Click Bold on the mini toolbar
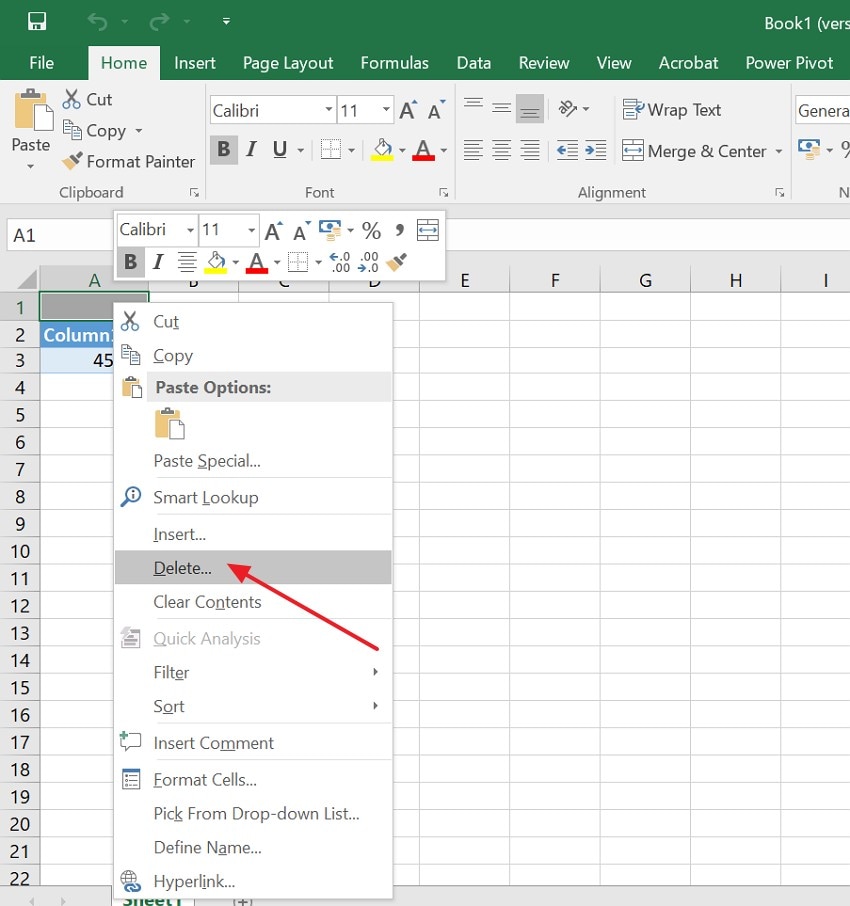The height and width of the screenshot is (906, 850). [x=131, y=262]
